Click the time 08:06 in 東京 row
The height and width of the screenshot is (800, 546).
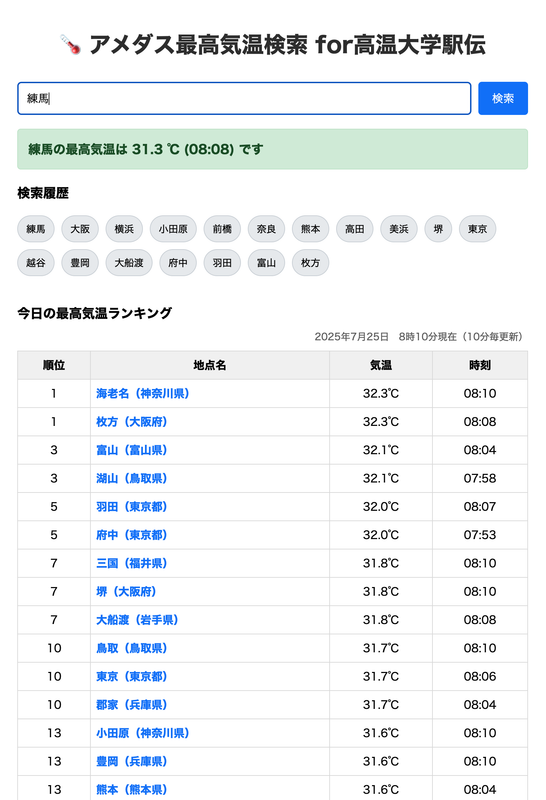click(x=480, y=677)
